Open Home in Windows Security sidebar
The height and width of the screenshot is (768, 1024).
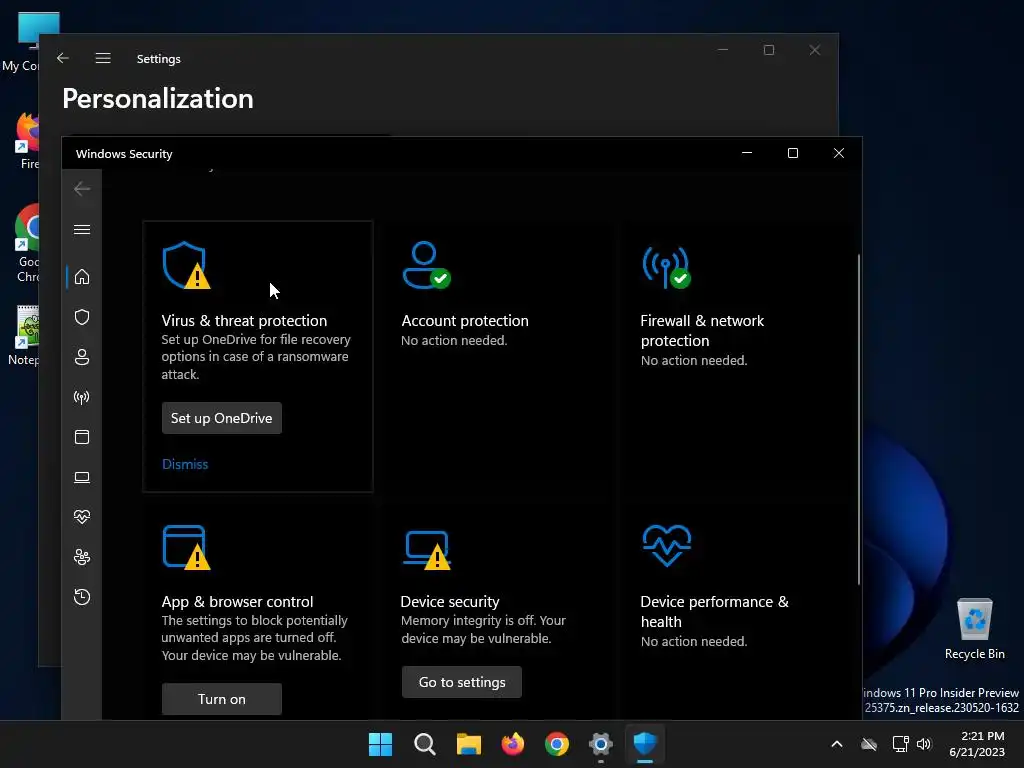click(x=82, y=277)
